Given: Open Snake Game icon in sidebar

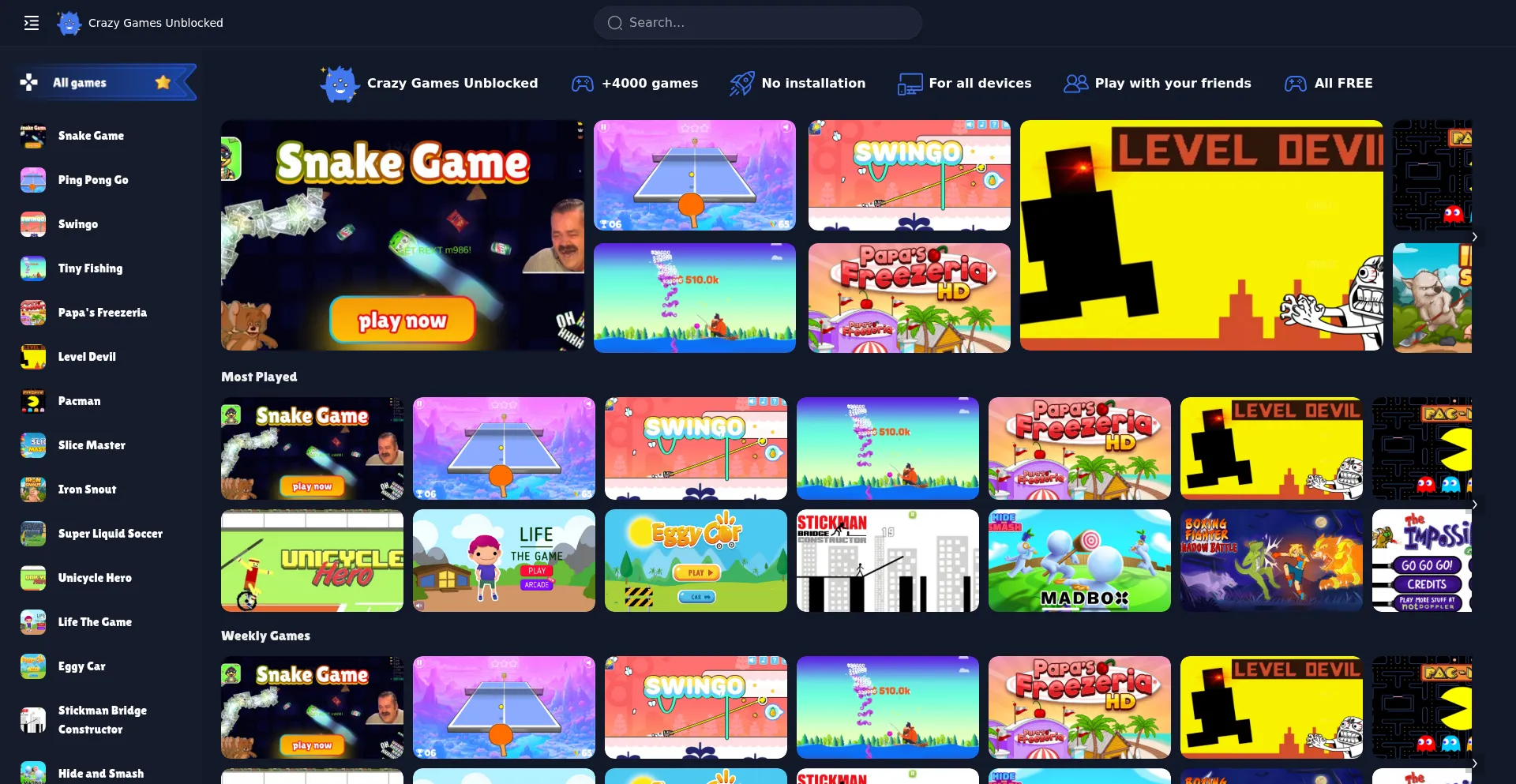Looking at the screenshot, I should coord(33,136).
